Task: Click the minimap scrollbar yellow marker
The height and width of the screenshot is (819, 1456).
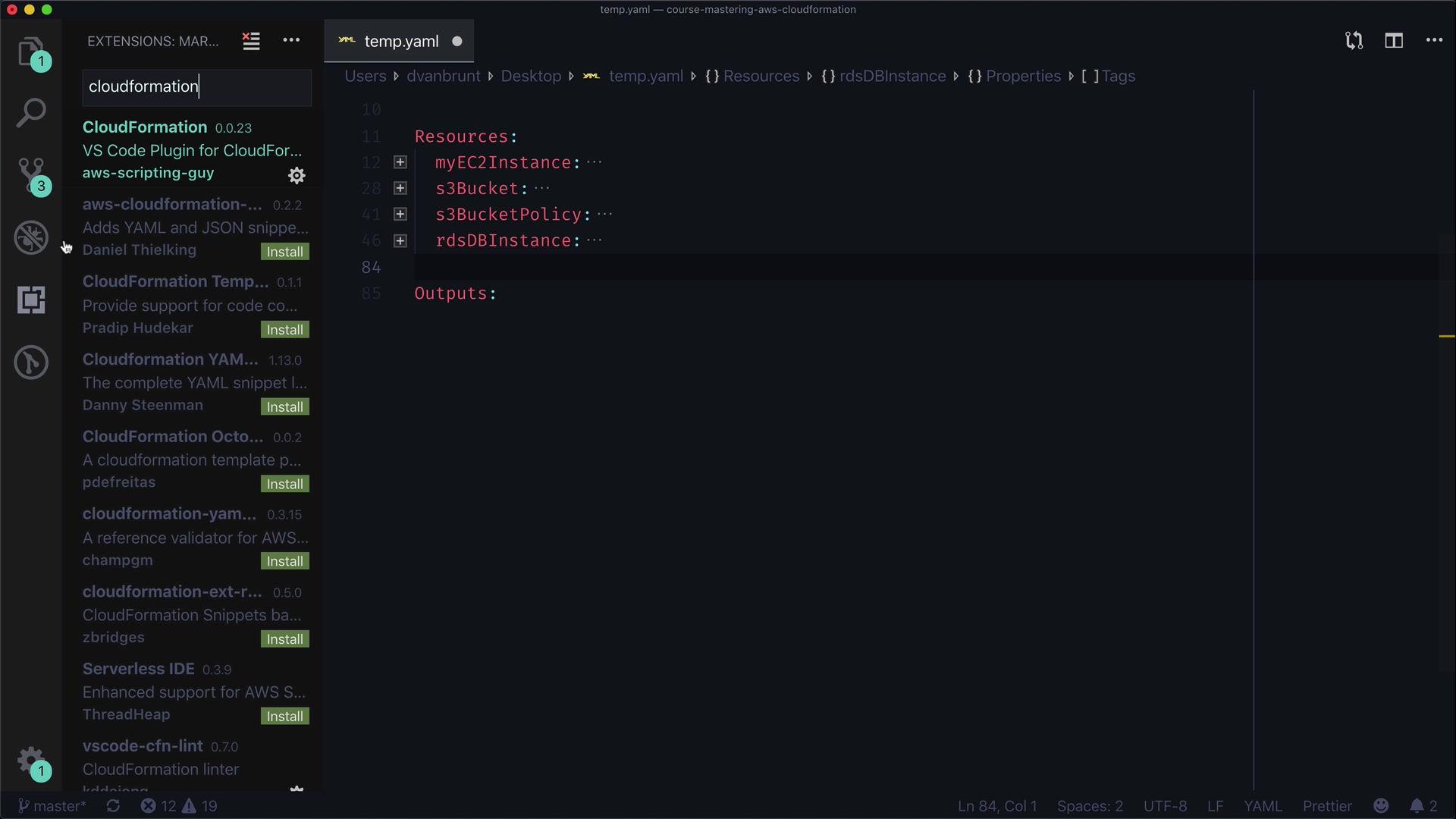Action: [x=1446, y=336]
